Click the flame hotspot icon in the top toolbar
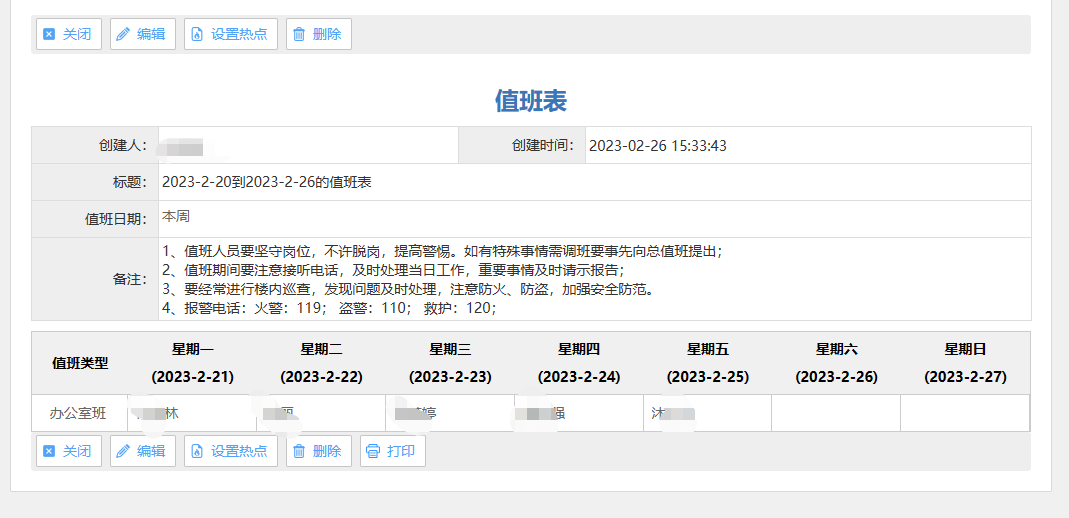 click(x=197, y=34)
